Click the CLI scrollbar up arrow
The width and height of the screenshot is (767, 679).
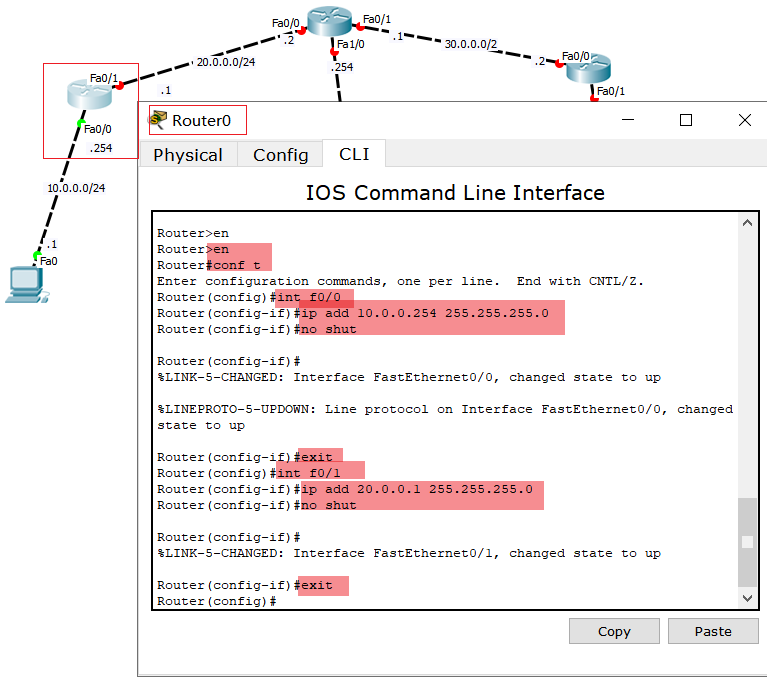coord(747,223)
